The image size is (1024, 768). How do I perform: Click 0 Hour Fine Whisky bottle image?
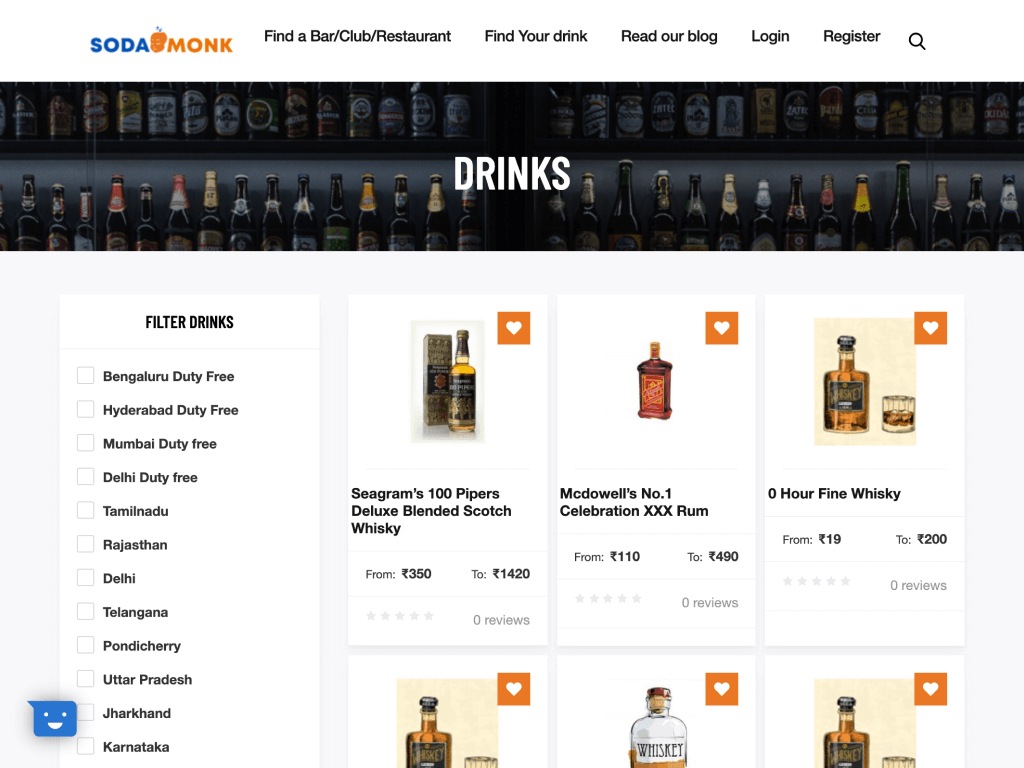click(x=865, y=381)
